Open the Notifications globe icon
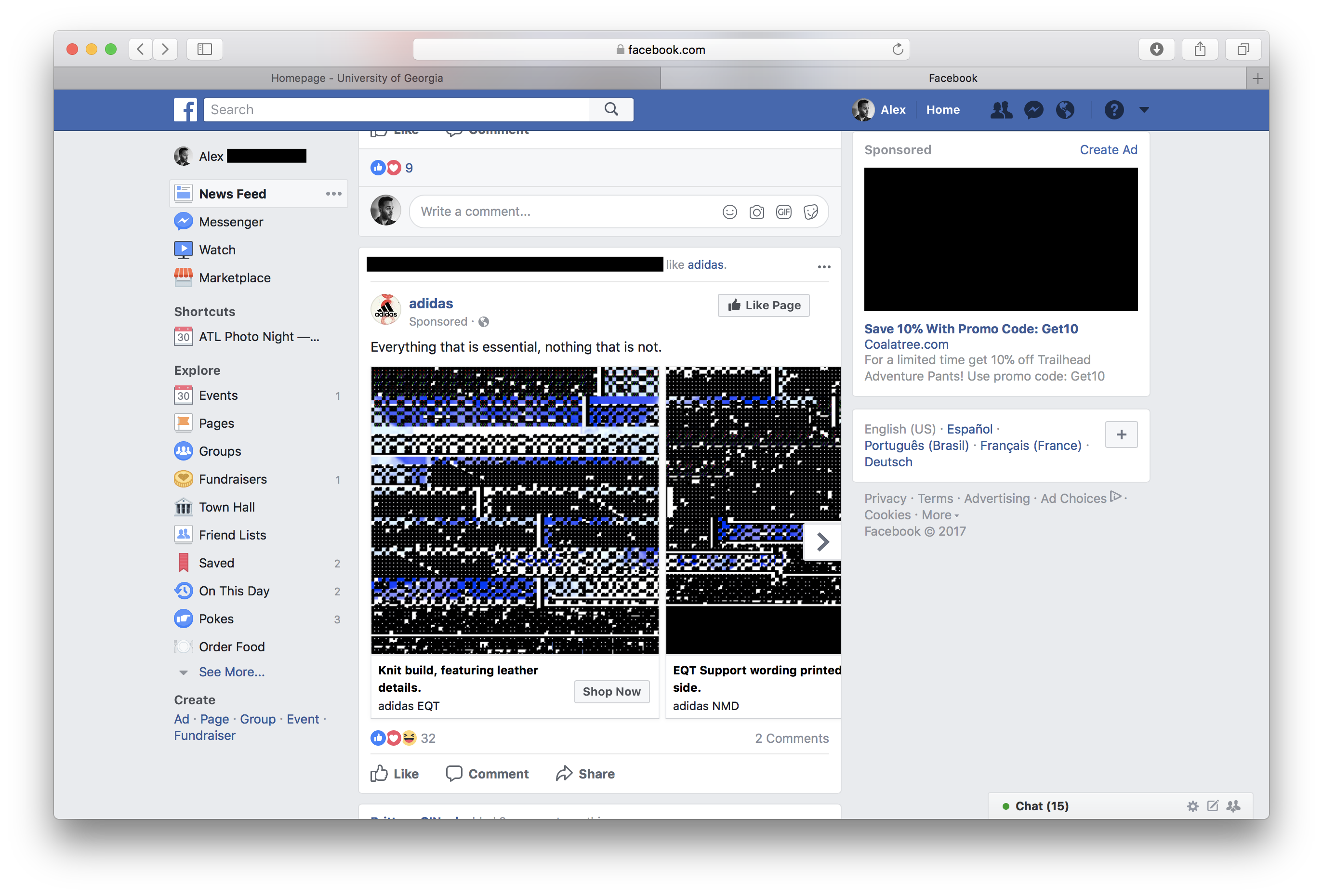The image size is (1323, 896). point(1065,109)
